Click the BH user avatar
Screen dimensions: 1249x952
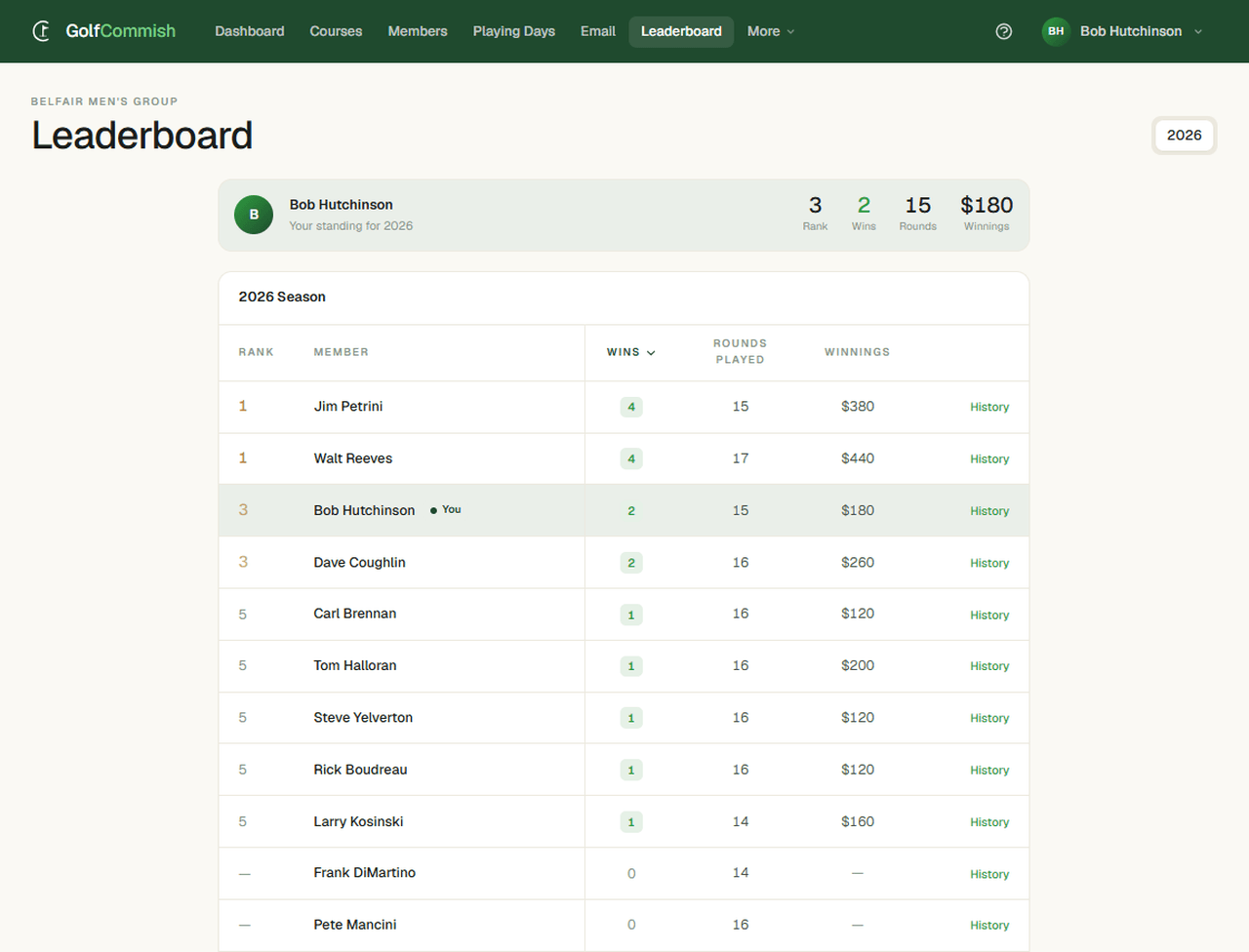coord(1056,31)
